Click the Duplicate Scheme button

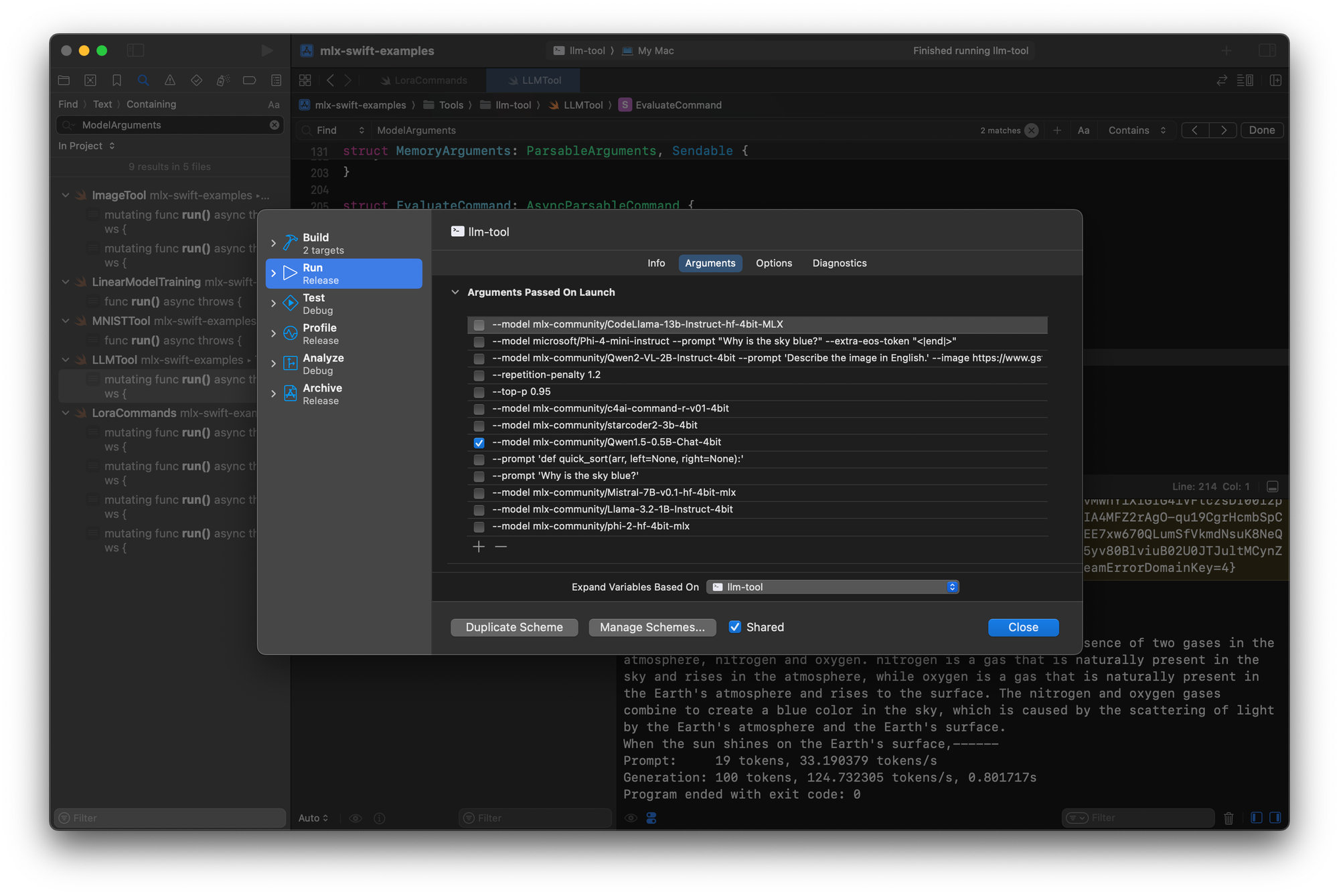pyautogui.click(x=514, y=627)
